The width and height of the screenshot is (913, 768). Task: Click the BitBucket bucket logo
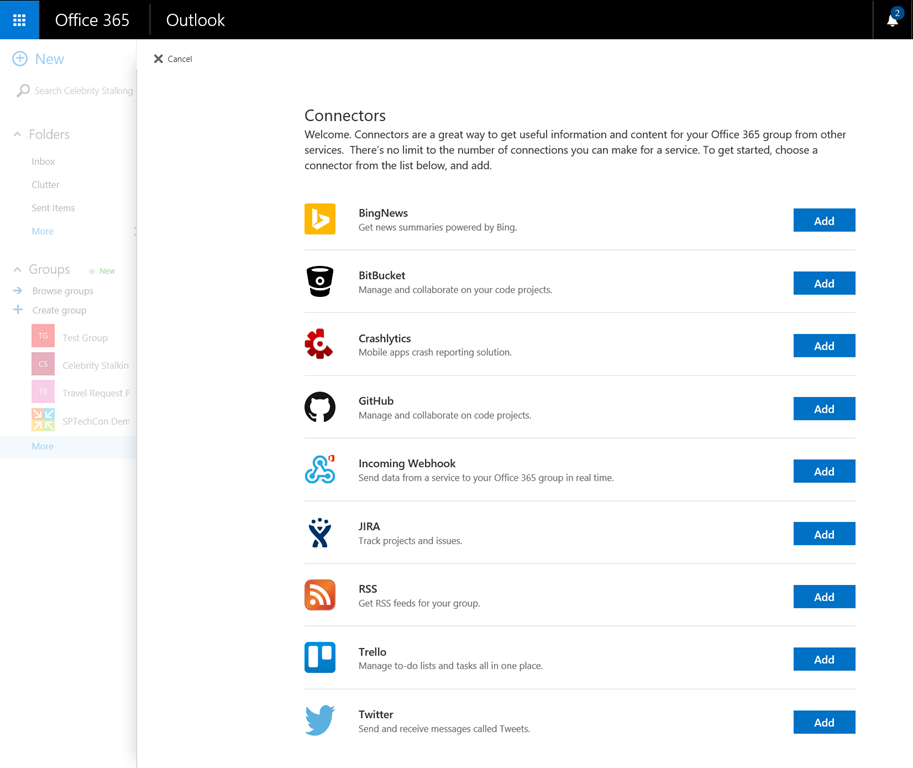(x=320, y=282)
